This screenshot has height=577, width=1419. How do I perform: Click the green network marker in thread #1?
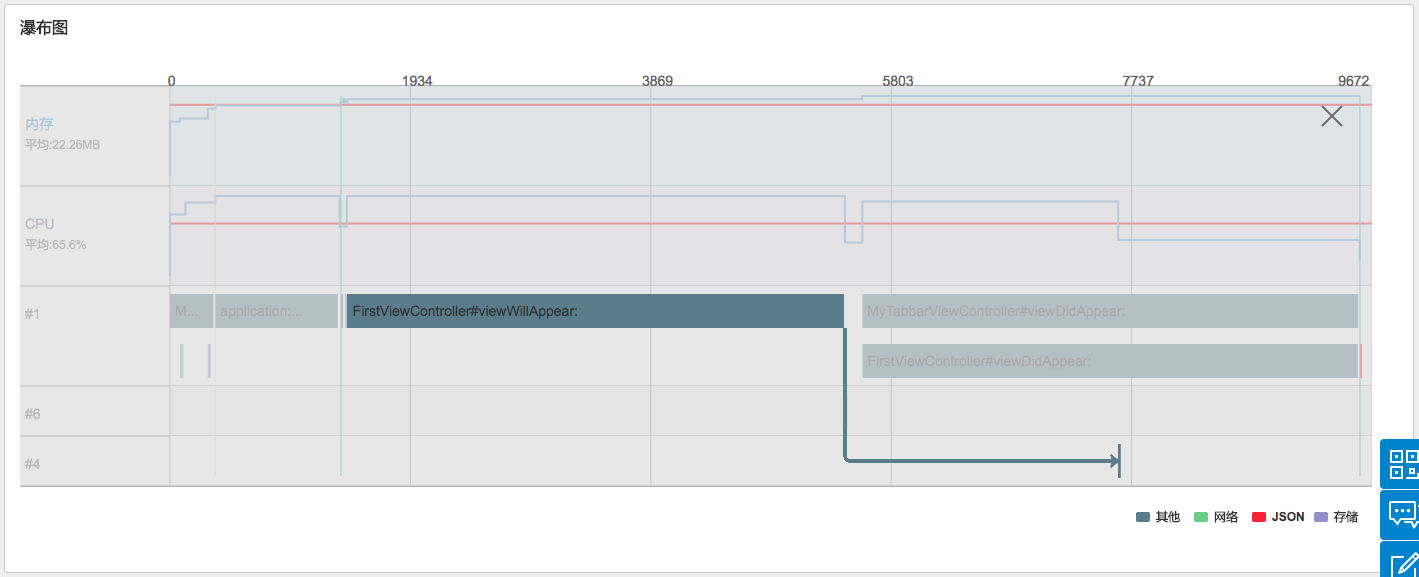tap(181, 361)
